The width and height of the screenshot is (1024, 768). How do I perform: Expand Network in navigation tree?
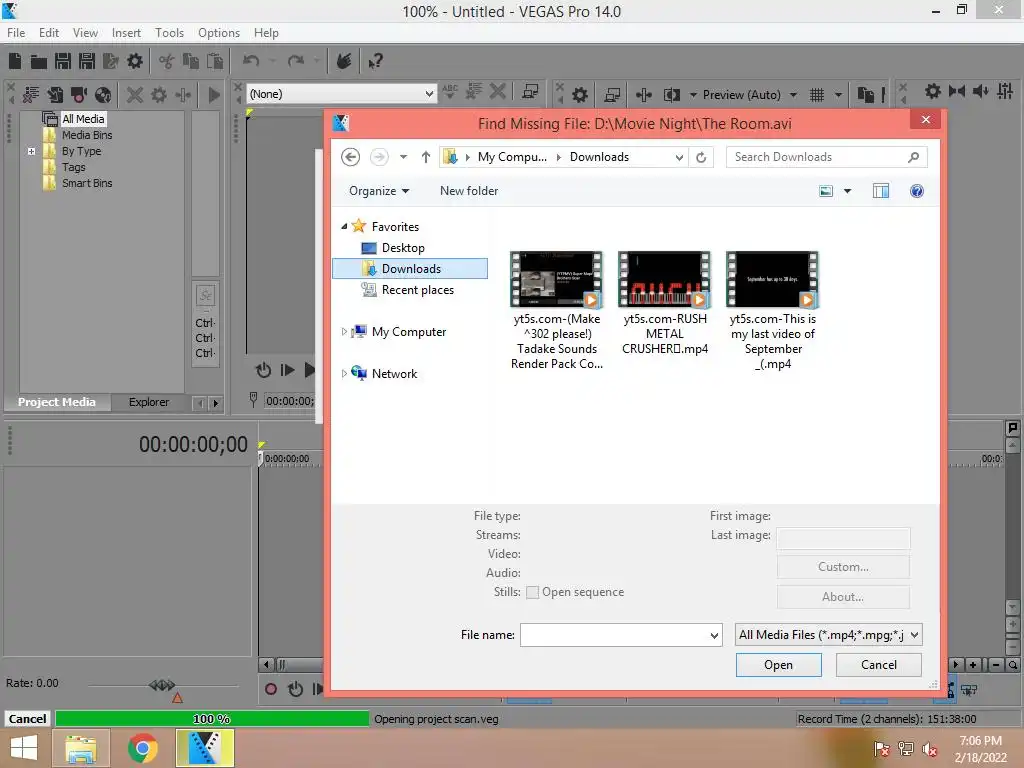point(344,374)
